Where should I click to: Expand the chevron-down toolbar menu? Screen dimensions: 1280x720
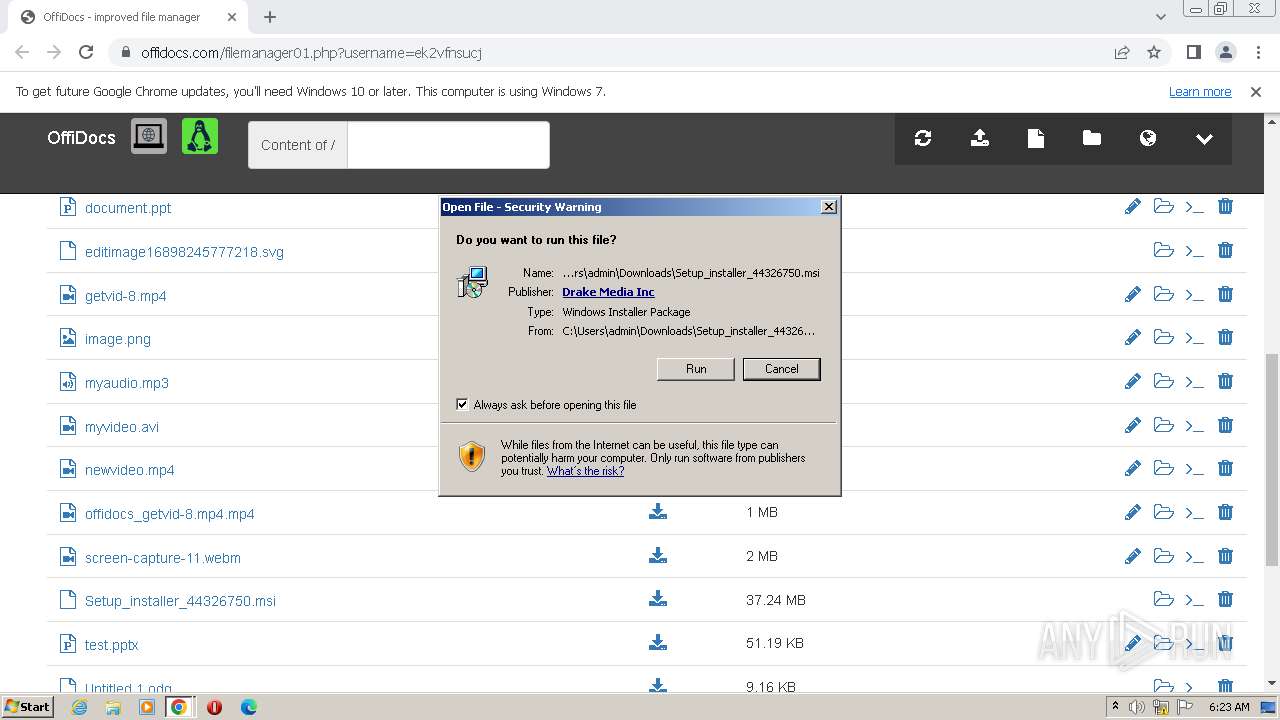click(x=1204, y=139)
